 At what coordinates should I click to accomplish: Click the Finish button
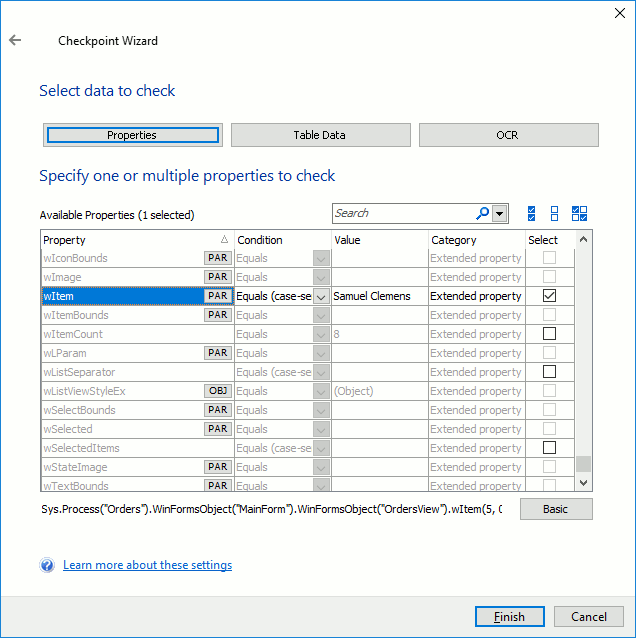(509, 616)
